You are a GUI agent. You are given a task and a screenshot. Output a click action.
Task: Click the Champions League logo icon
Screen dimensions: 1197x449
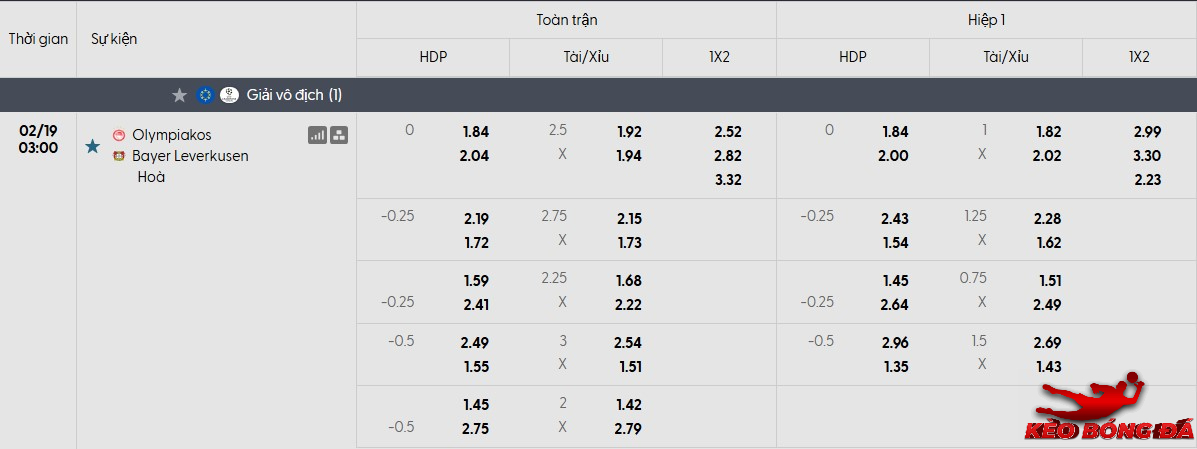tap(229, 95)
